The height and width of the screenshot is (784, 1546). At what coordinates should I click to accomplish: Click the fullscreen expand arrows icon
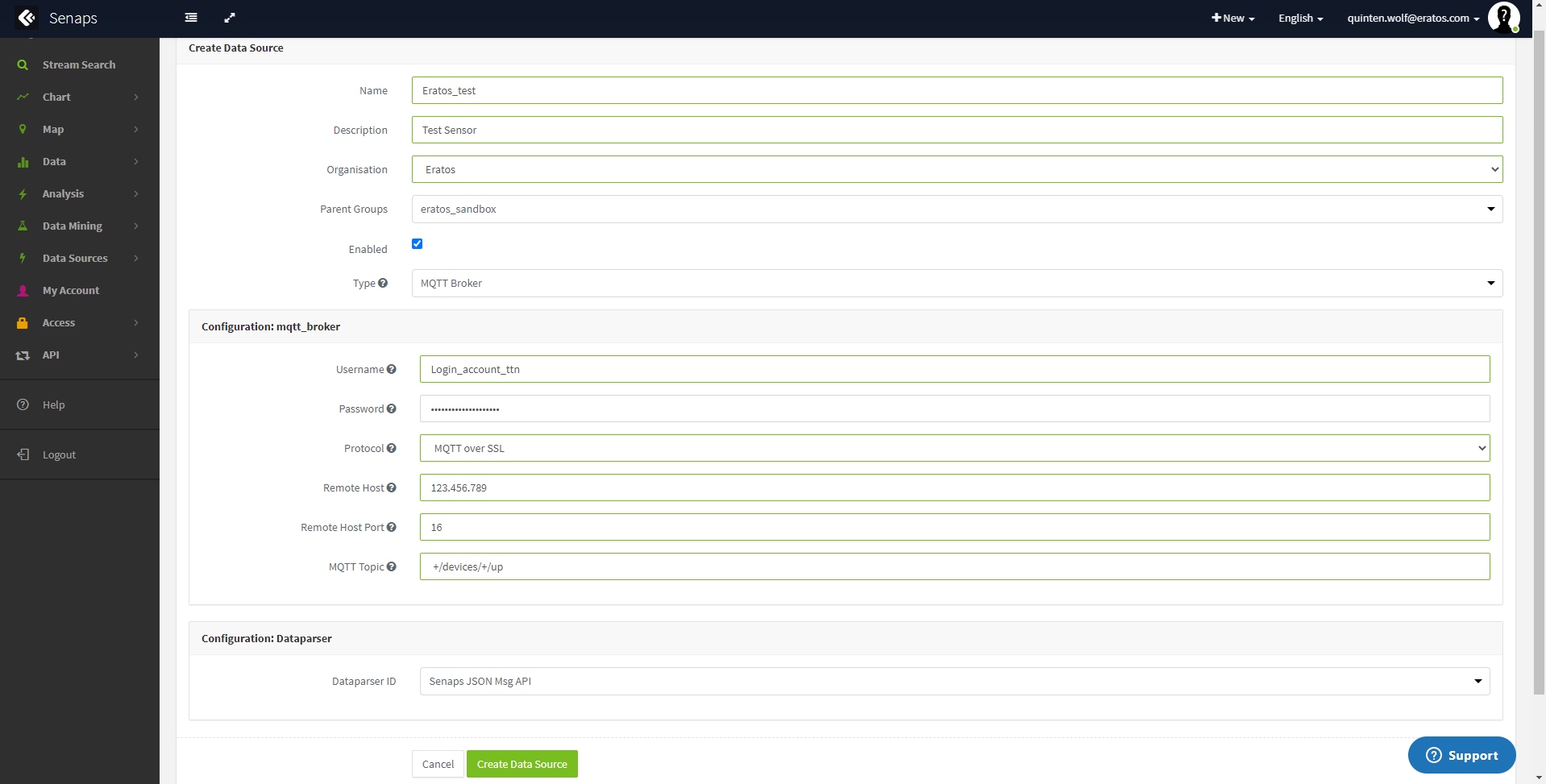(230, 18)
